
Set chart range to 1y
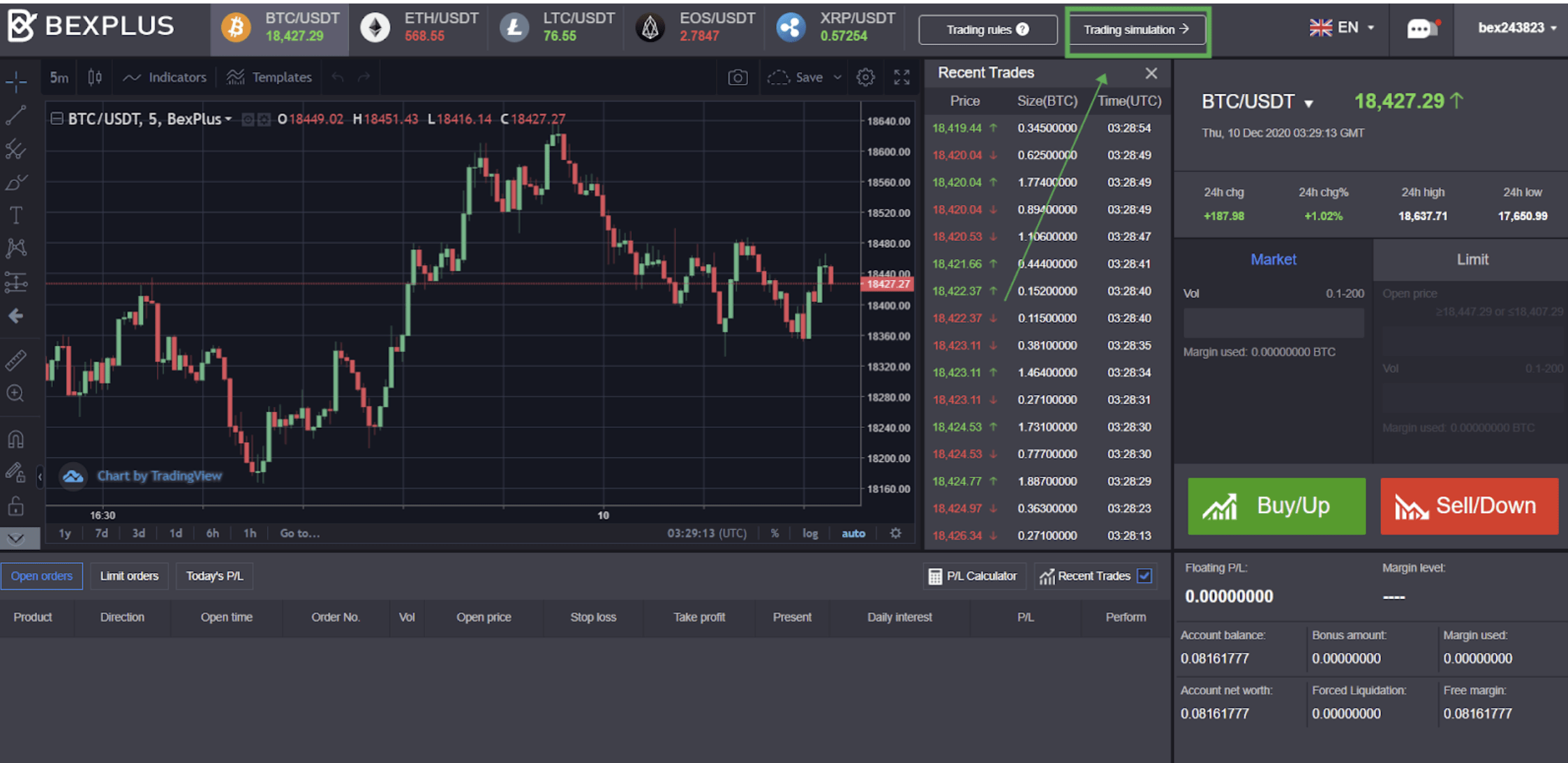(65, 533)
